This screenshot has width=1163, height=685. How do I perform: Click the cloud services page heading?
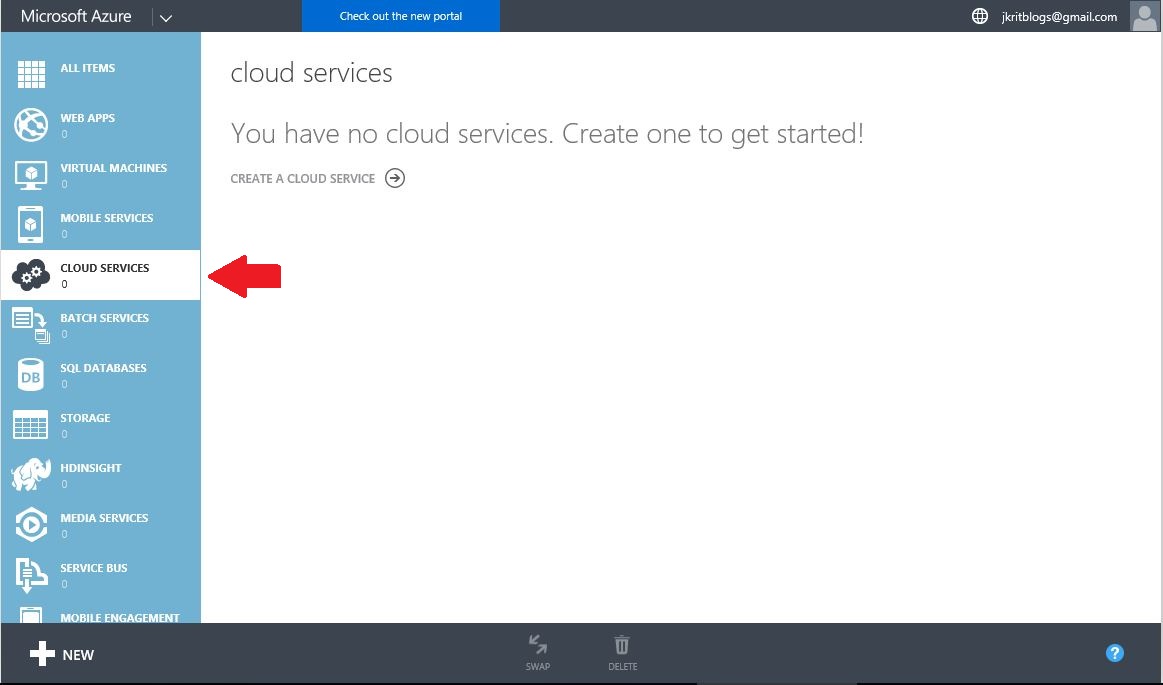[312, 73]
